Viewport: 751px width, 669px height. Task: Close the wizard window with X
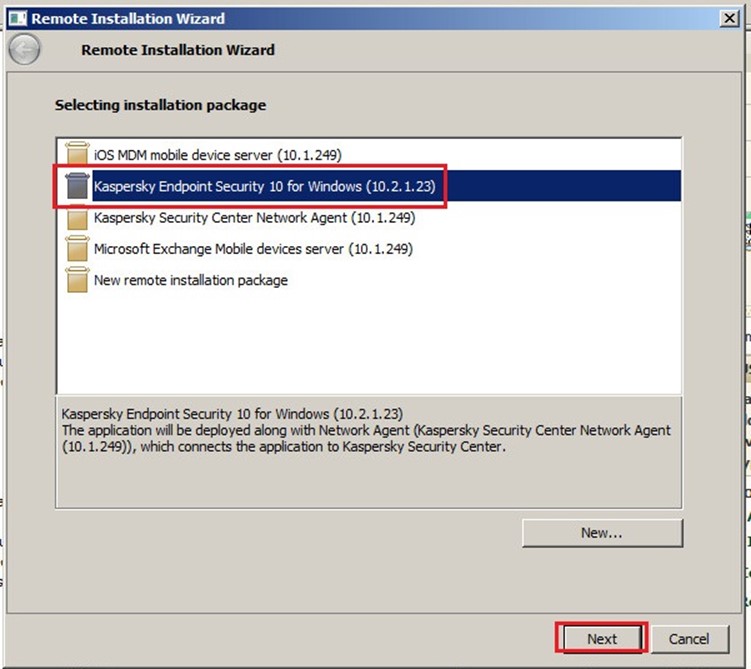tap(729, 18)
